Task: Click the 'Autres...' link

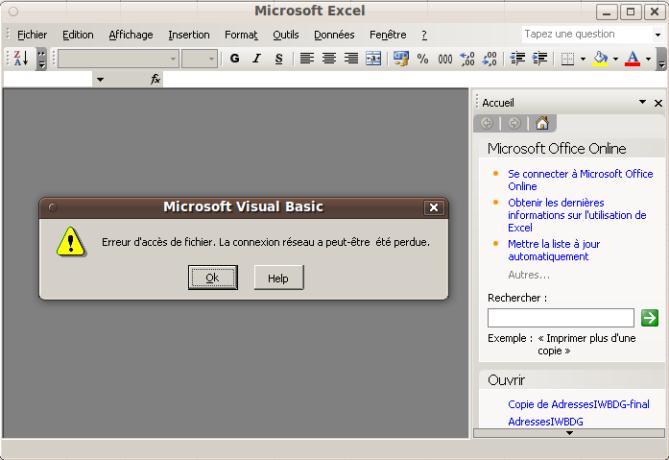Action: pyautogui.click(x=529, y=275)
